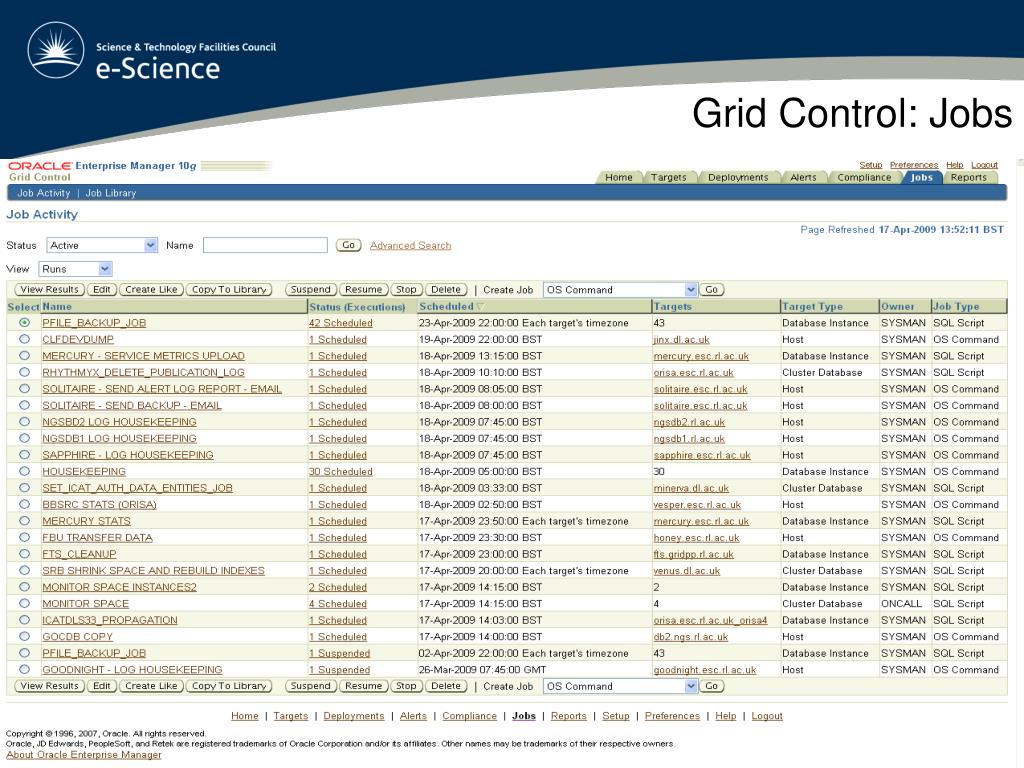The height and width of the screenshot is (768, 1024).
Task: Click View Results above the job table
Action: coord(50,289)
